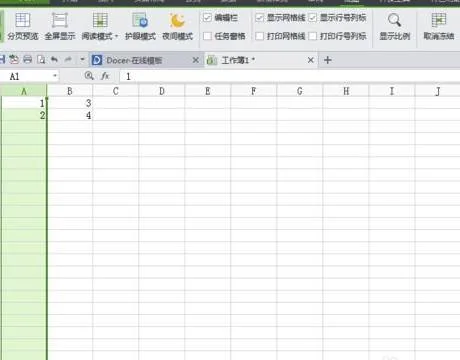Toggle Print Gridlines (打印网格线) checkbox
This screenshot has width=460, height=360.
click(x=259, y=36)
